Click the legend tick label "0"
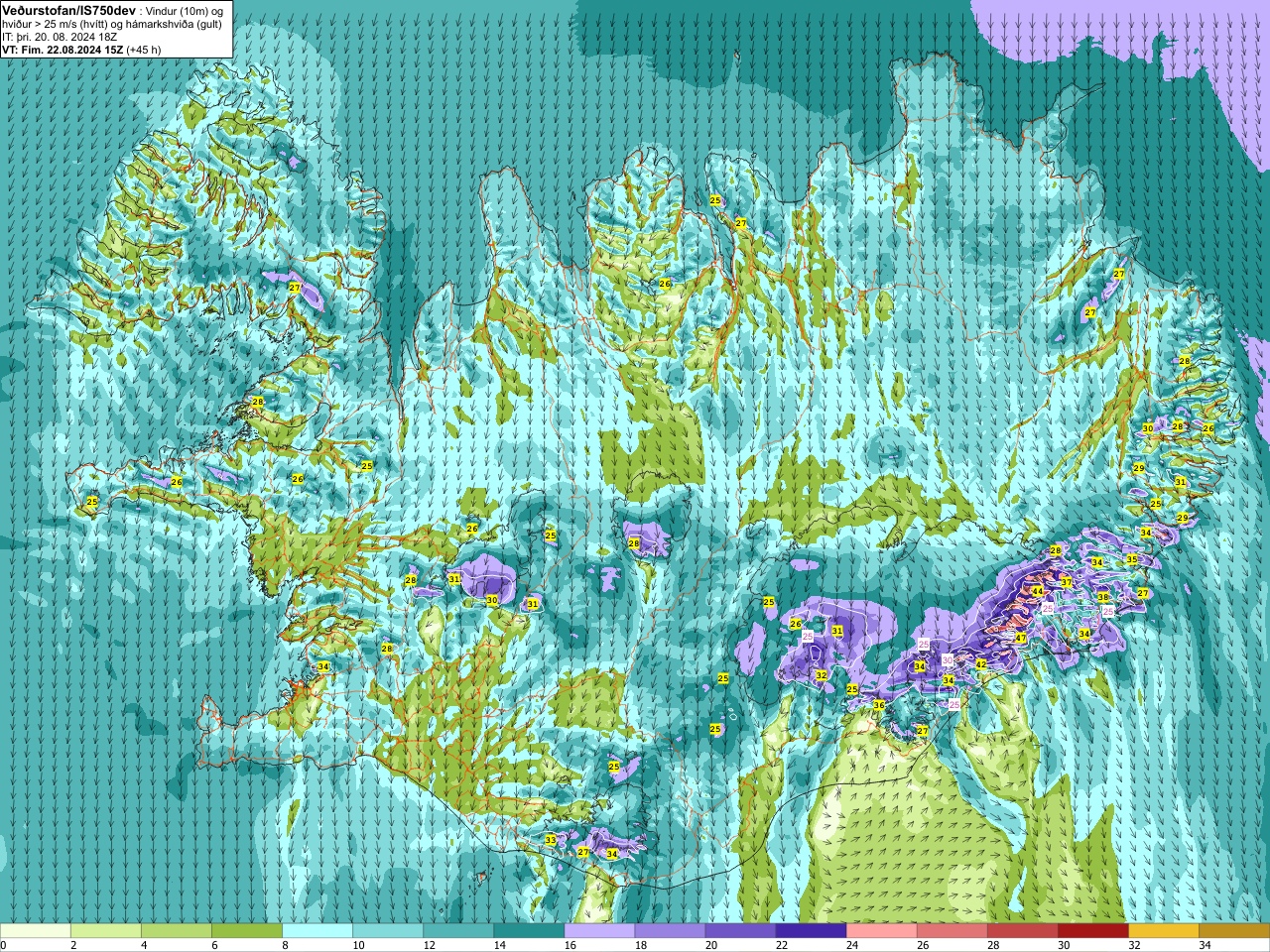This screenshot has width=1270, height=952. [x=3, y=945]
